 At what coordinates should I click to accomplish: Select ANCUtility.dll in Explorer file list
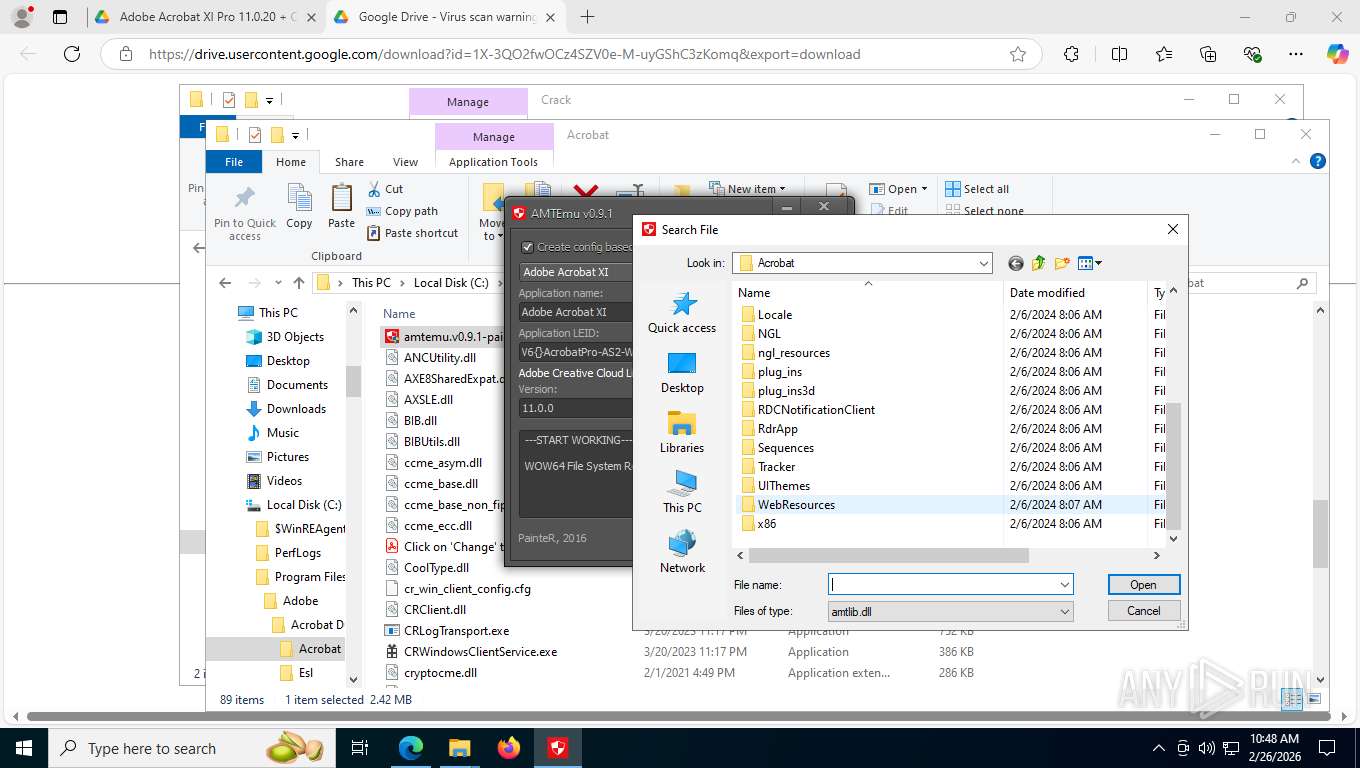(440, 357)
